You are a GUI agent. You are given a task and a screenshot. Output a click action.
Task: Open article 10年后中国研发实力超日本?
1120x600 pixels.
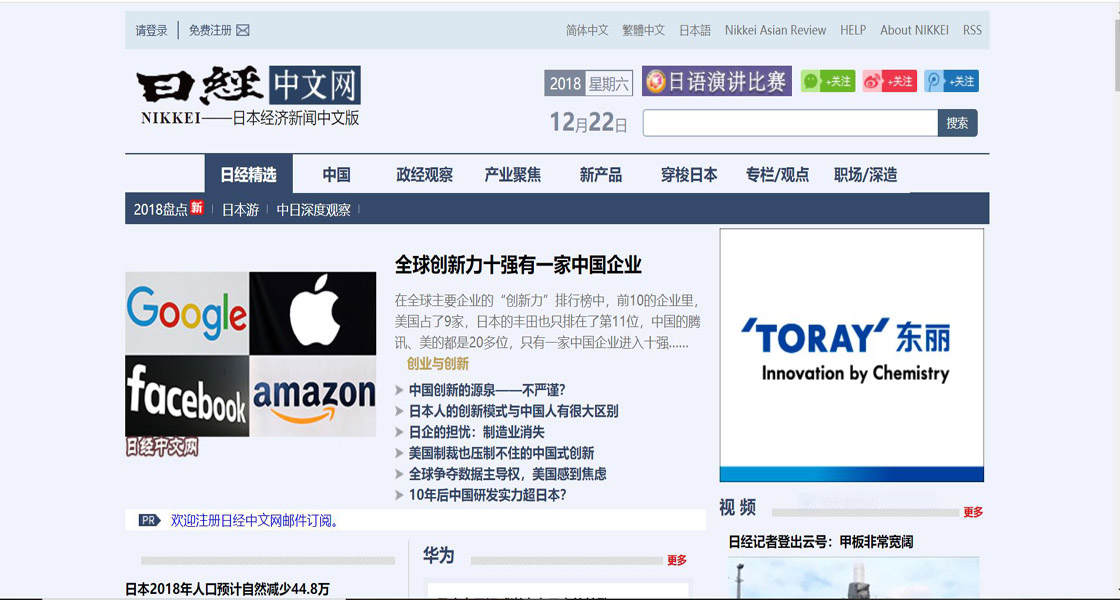coord(488,495)
